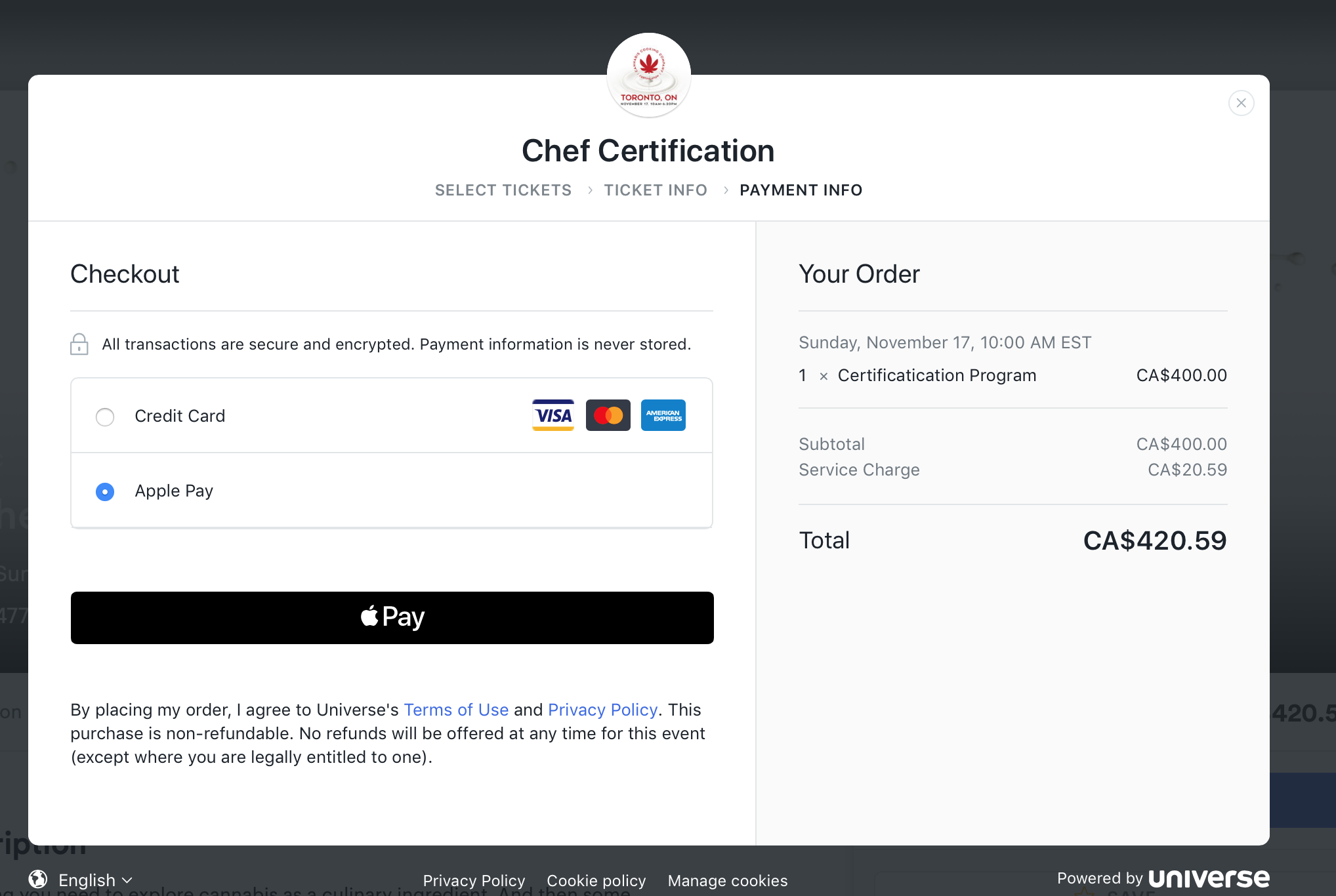Open the footer Privacy Policy link

(x=474, y=880)
